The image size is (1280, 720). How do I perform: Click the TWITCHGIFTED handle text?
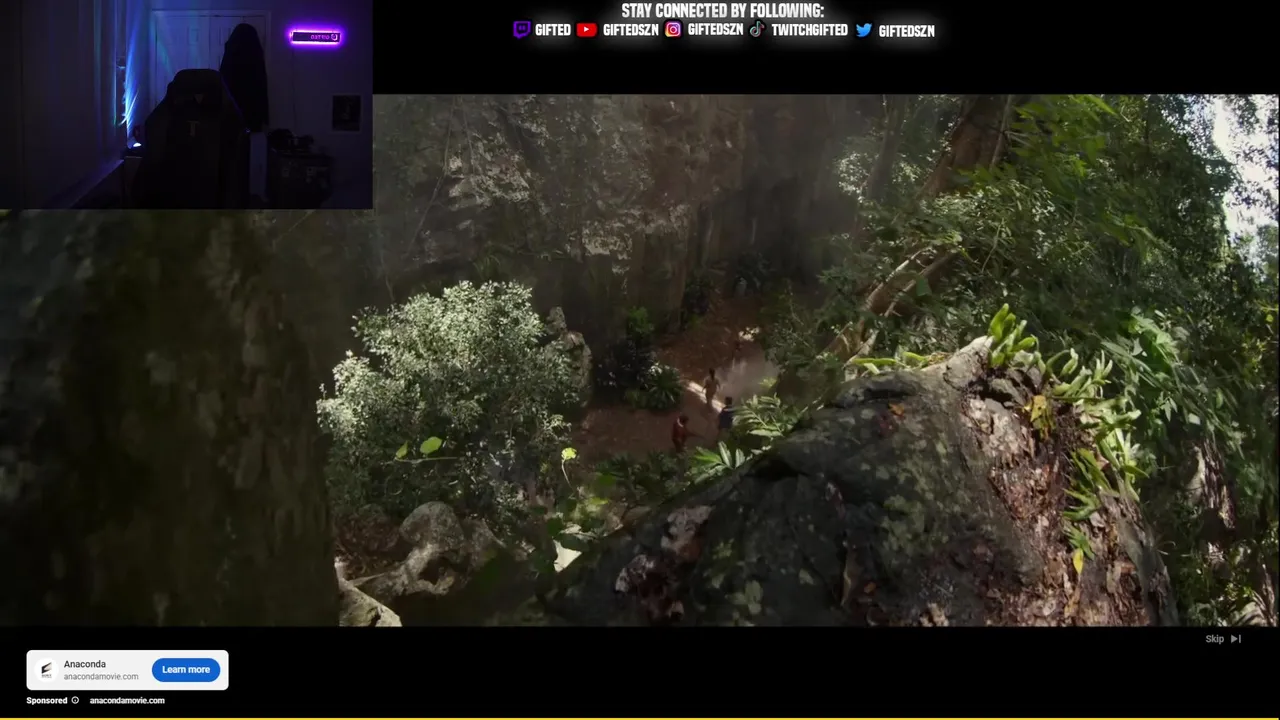click(809, 30)
